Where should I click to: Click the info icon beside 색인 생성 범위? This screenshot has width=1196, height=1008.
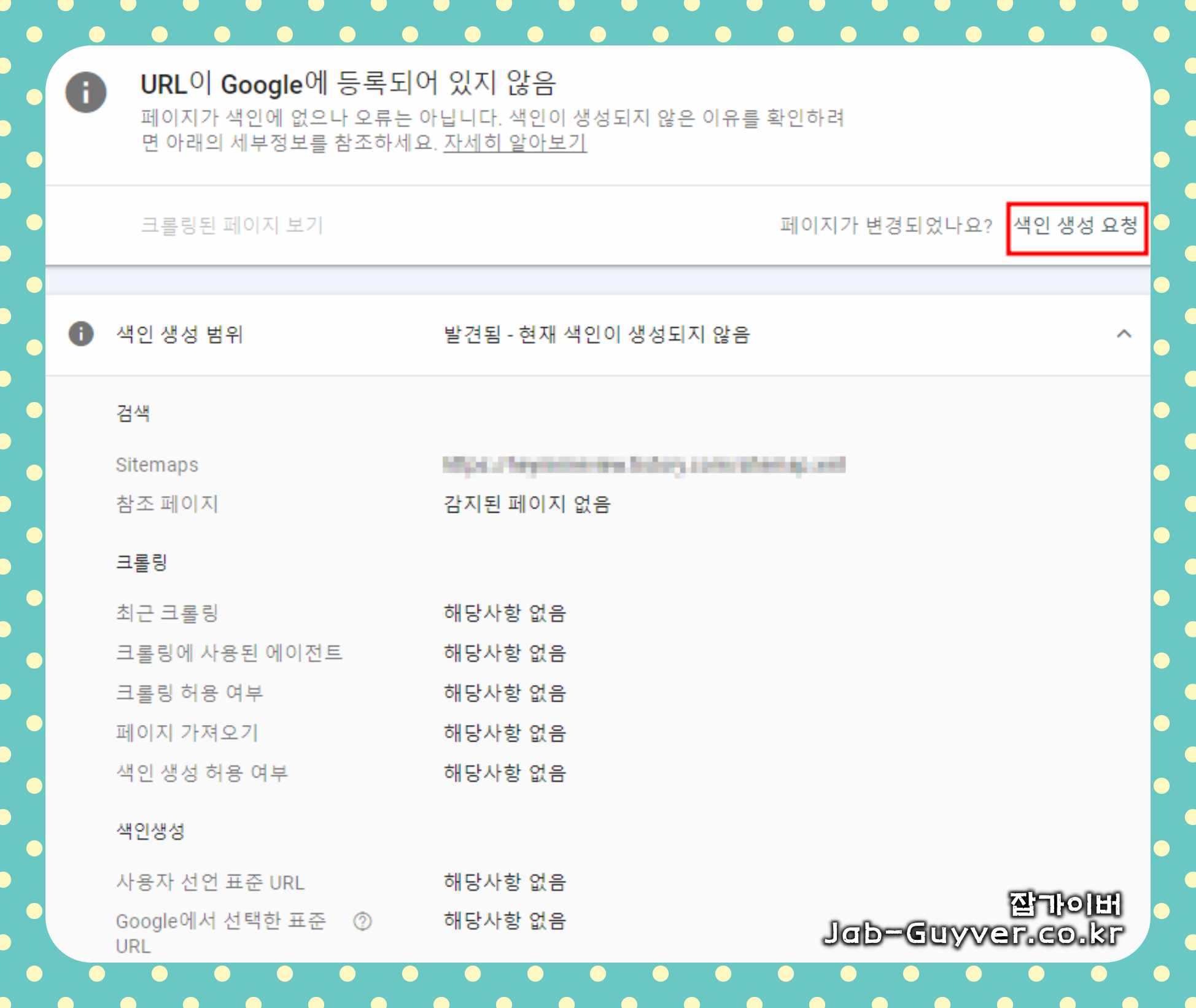point(81,334)
